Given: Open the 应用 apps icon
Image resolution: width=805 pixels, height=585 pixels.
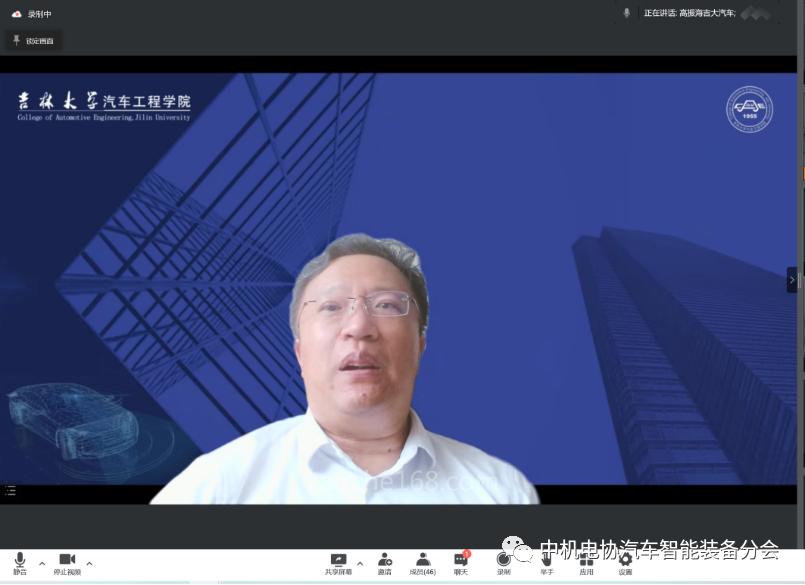Looking at the screenshot, I should tap(586, 563).
